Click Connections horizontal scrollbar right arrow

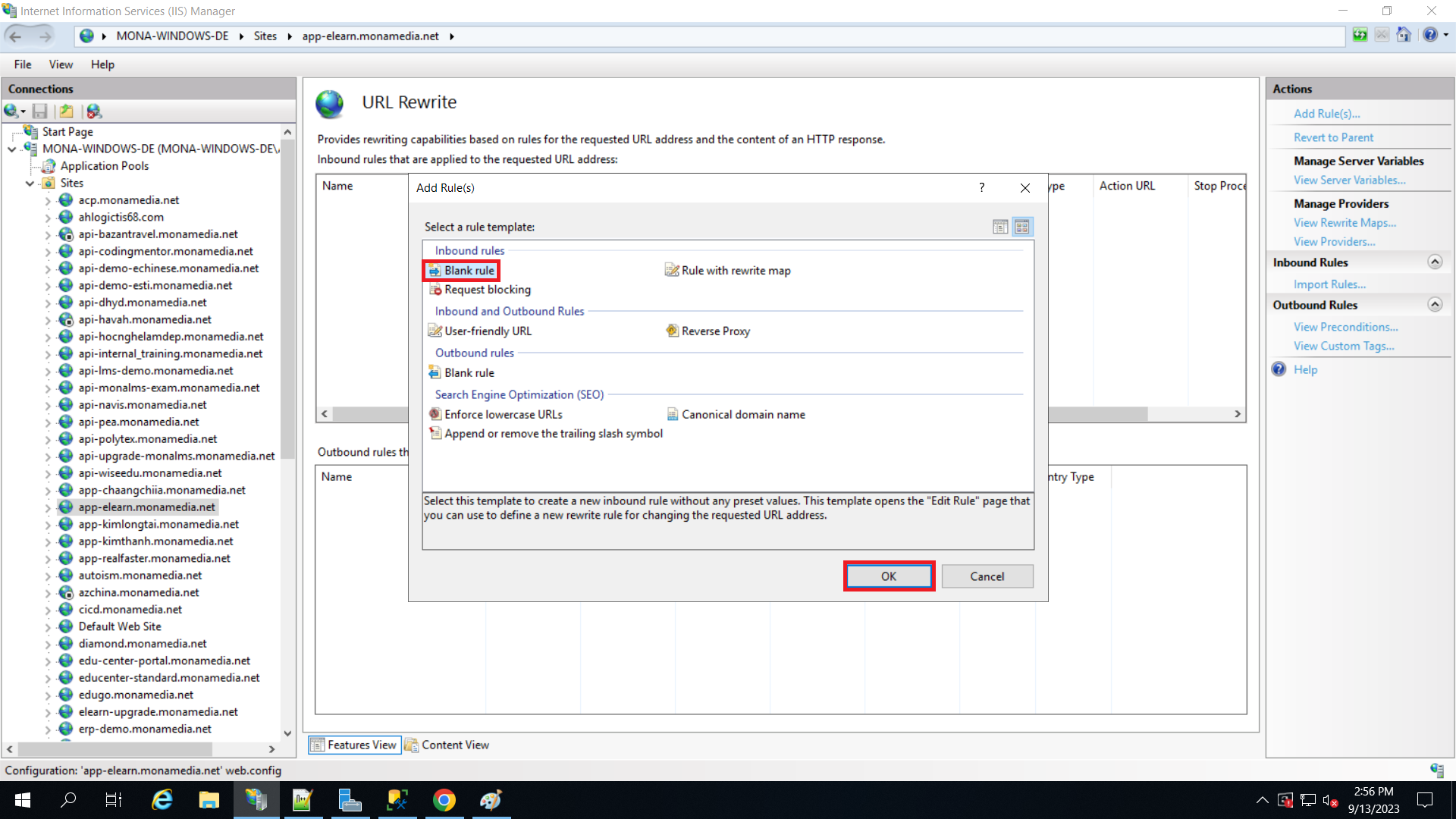272,749
